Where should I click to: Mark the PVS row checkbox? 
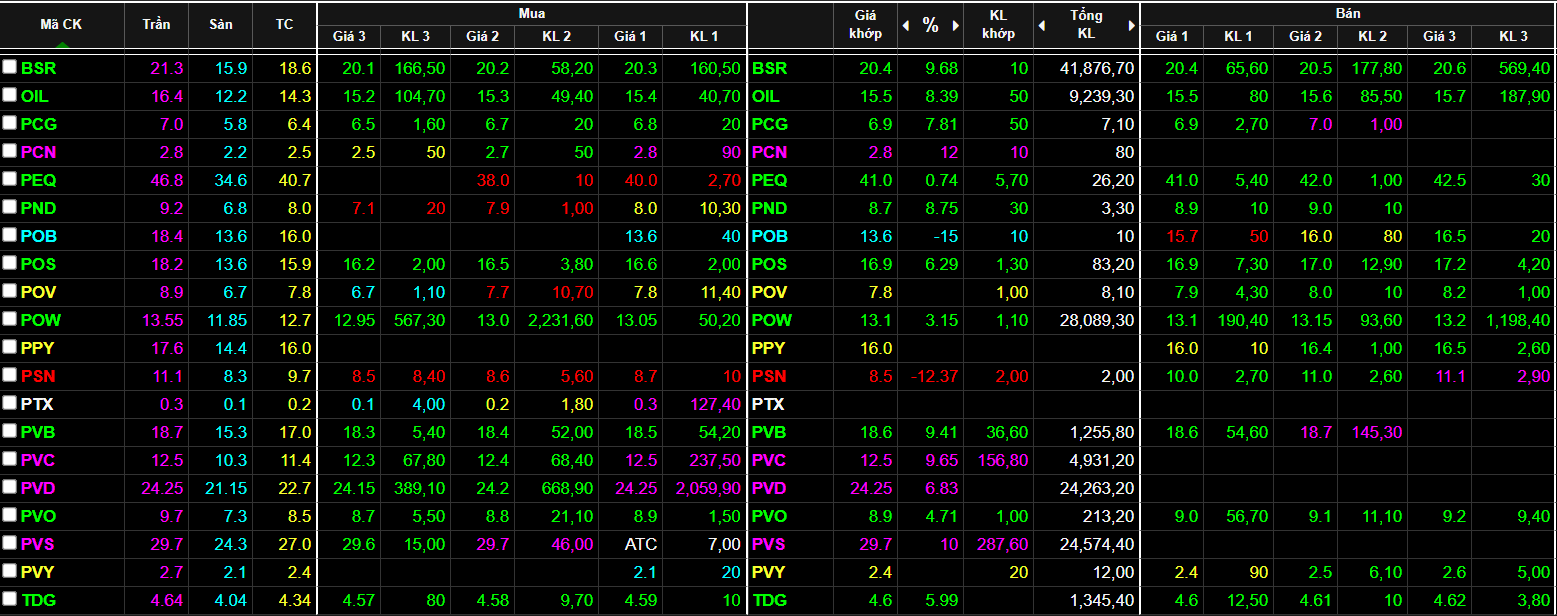pyautogui.click(x=10, y=544)
